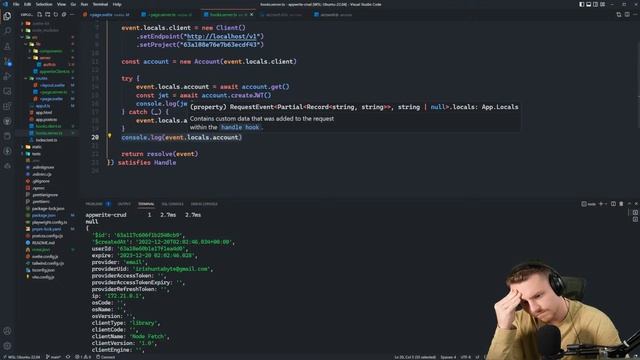Toggle bottom panel visibility in the title bar

(589, 4)
